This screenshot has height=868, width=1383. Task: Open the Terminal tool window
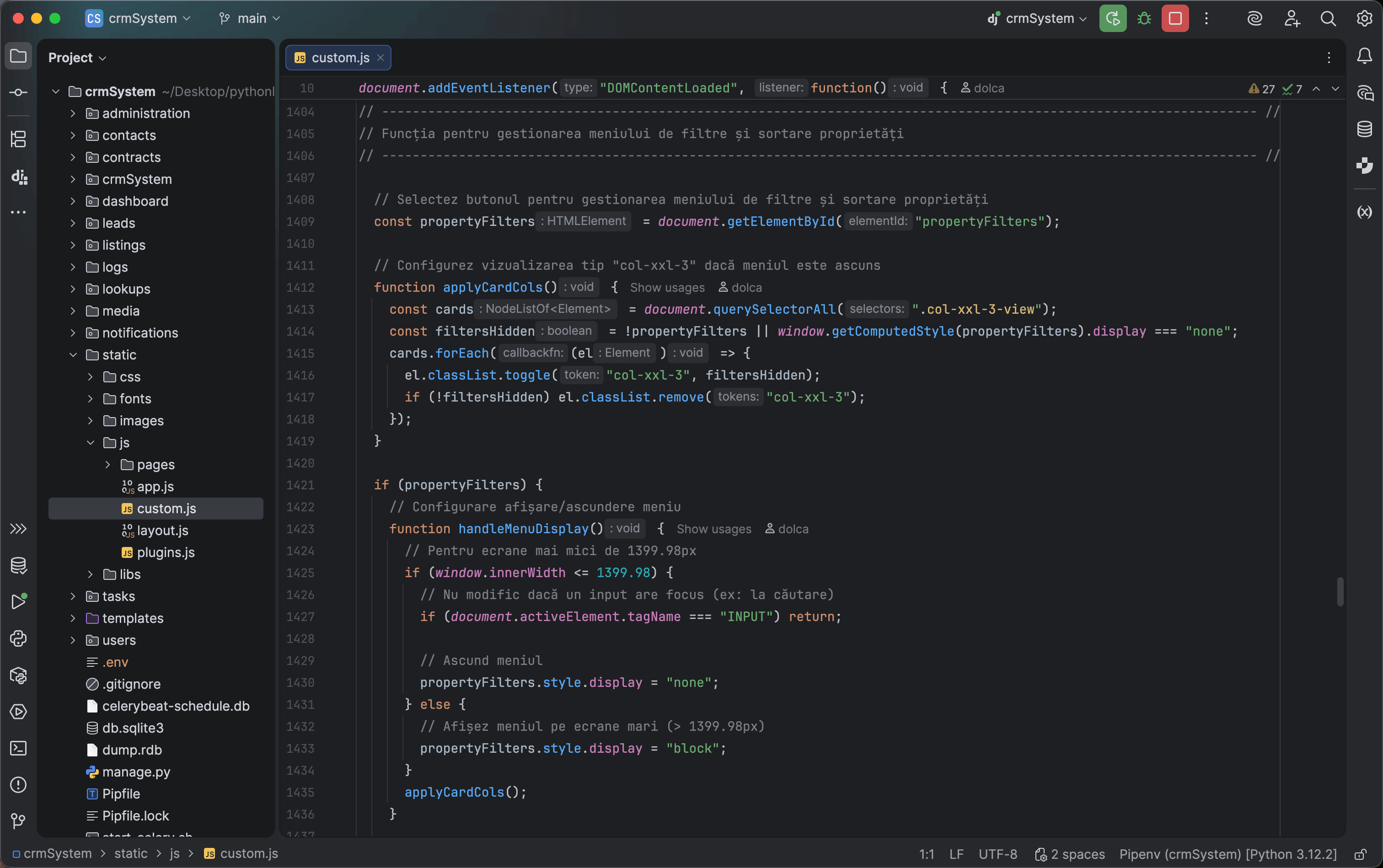(x=18, y=748)
